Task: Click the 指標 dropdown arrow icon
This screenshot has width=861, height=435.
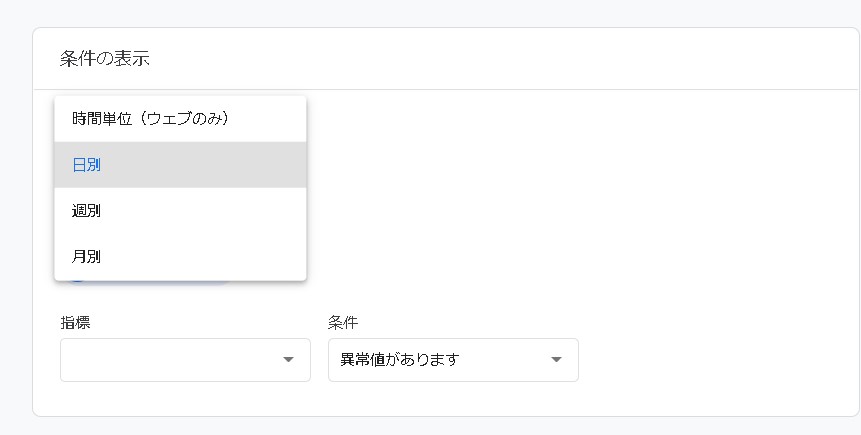Action: click(288, 360)
